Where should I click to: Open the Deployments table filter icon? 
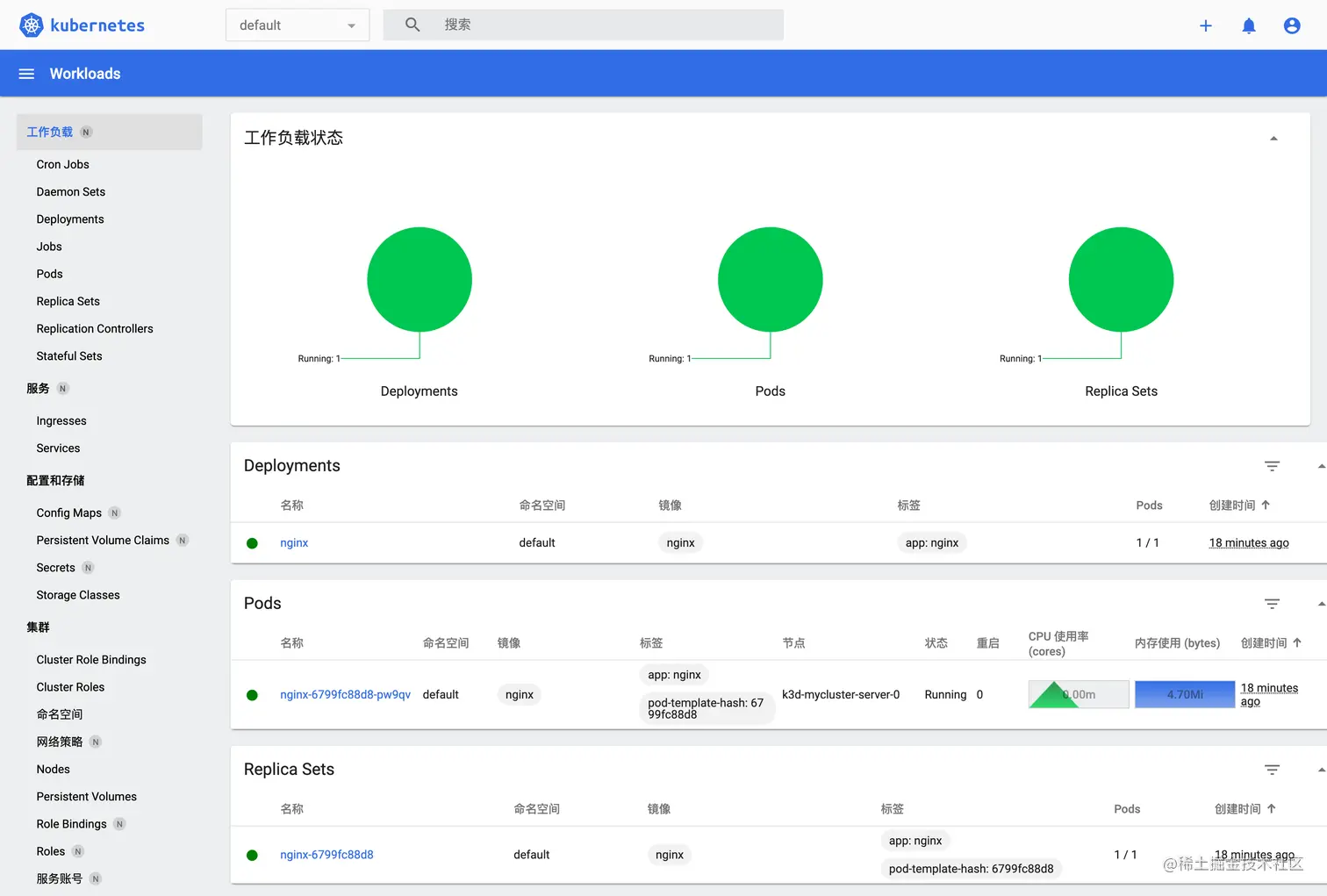coord(1272,466)
